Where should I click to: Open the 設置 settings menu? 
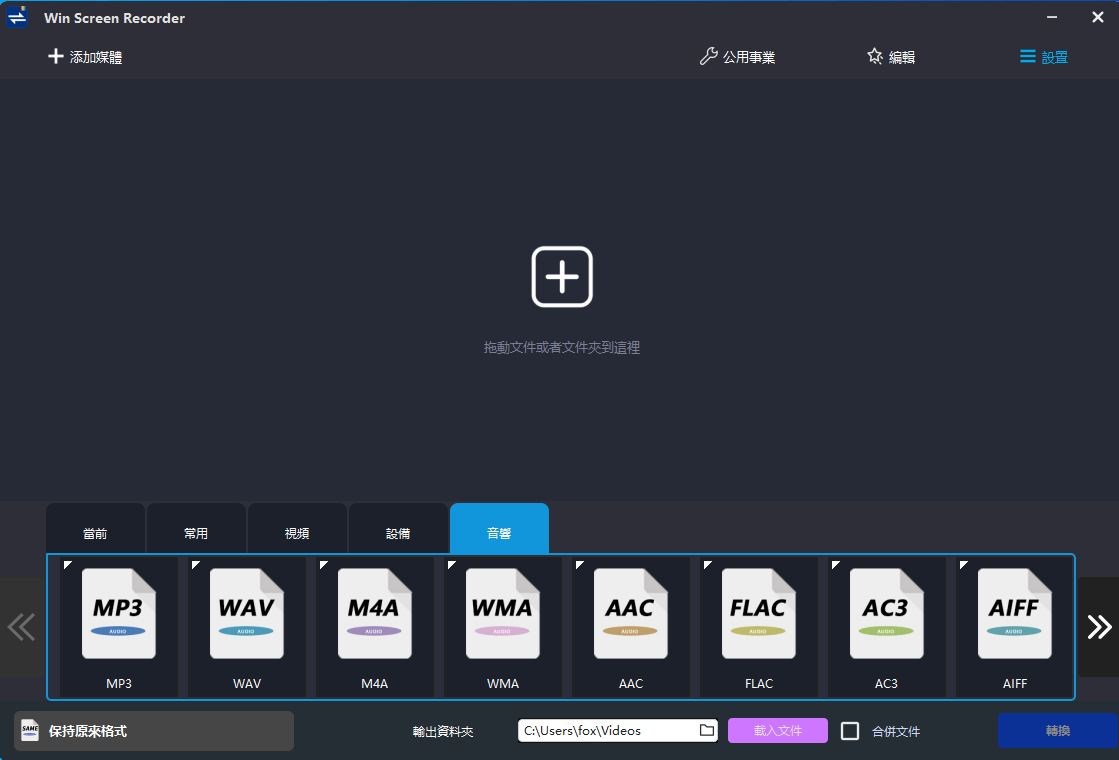1043,57
